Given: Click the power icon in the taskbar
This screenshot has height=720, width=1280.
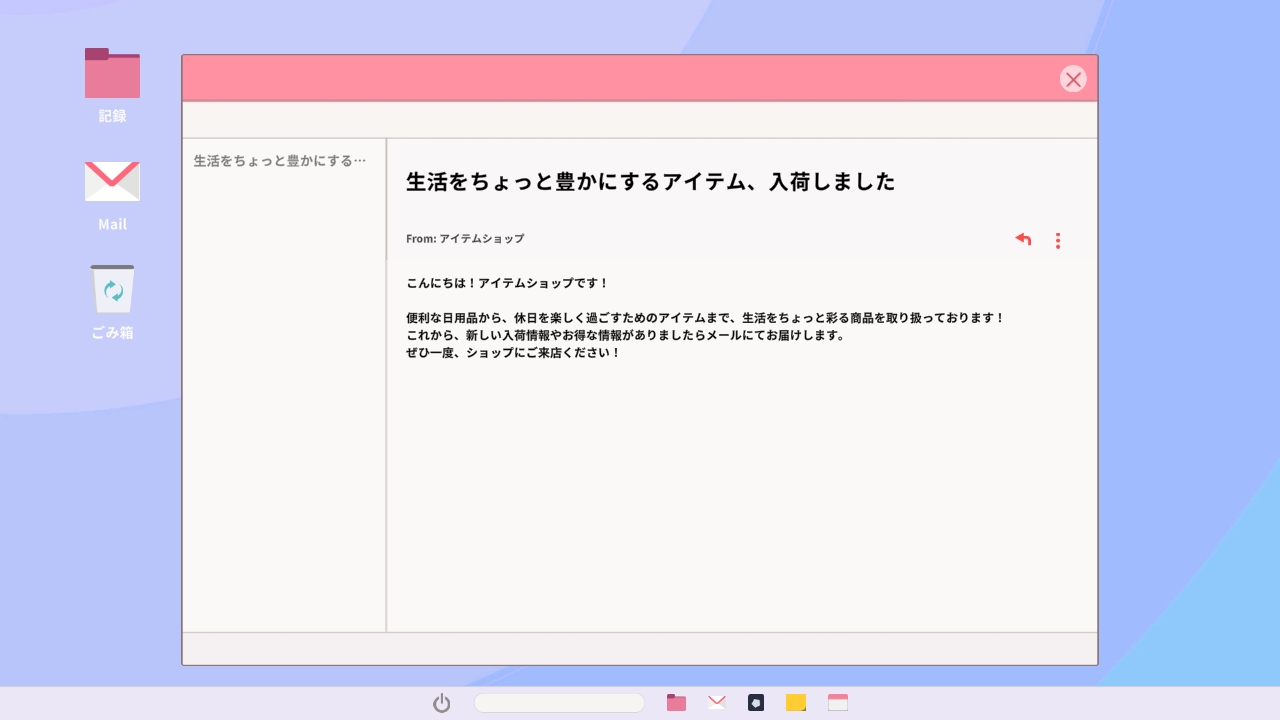Looking at the screenshot, I should click(442, 703).
